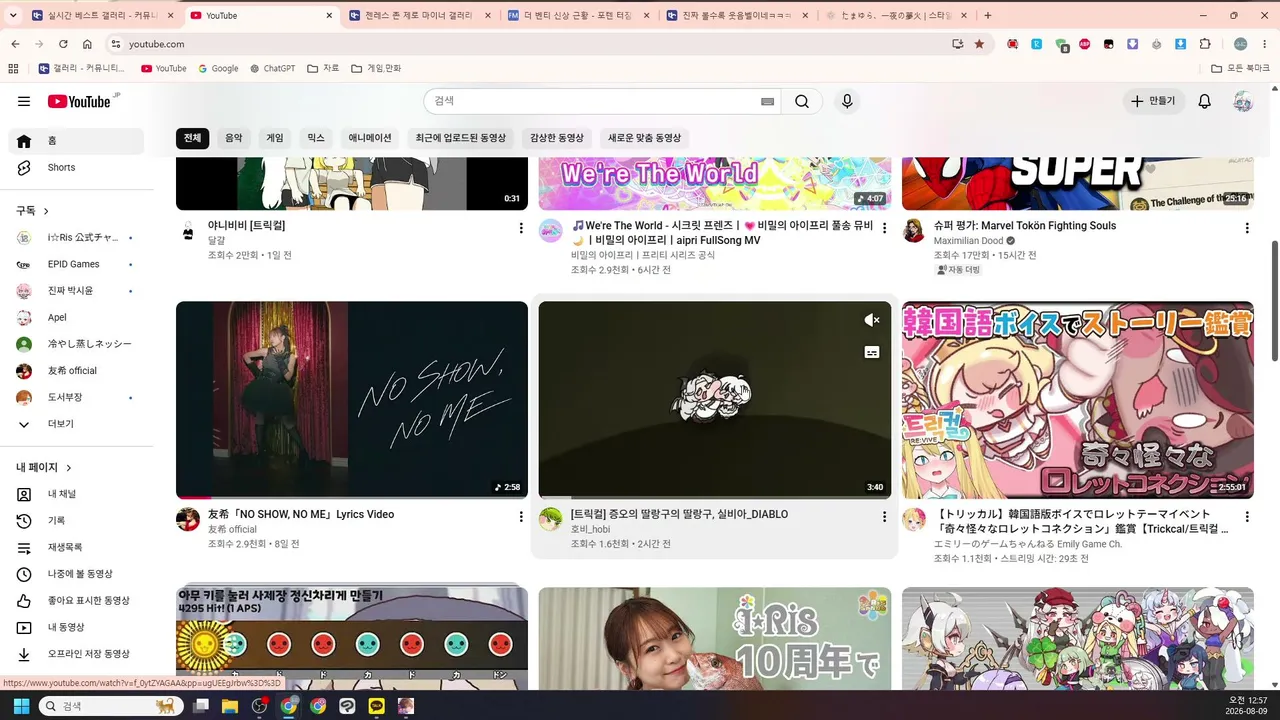
Task: Open the on-screen keyboard in search box
Action: tap(768, 101)
